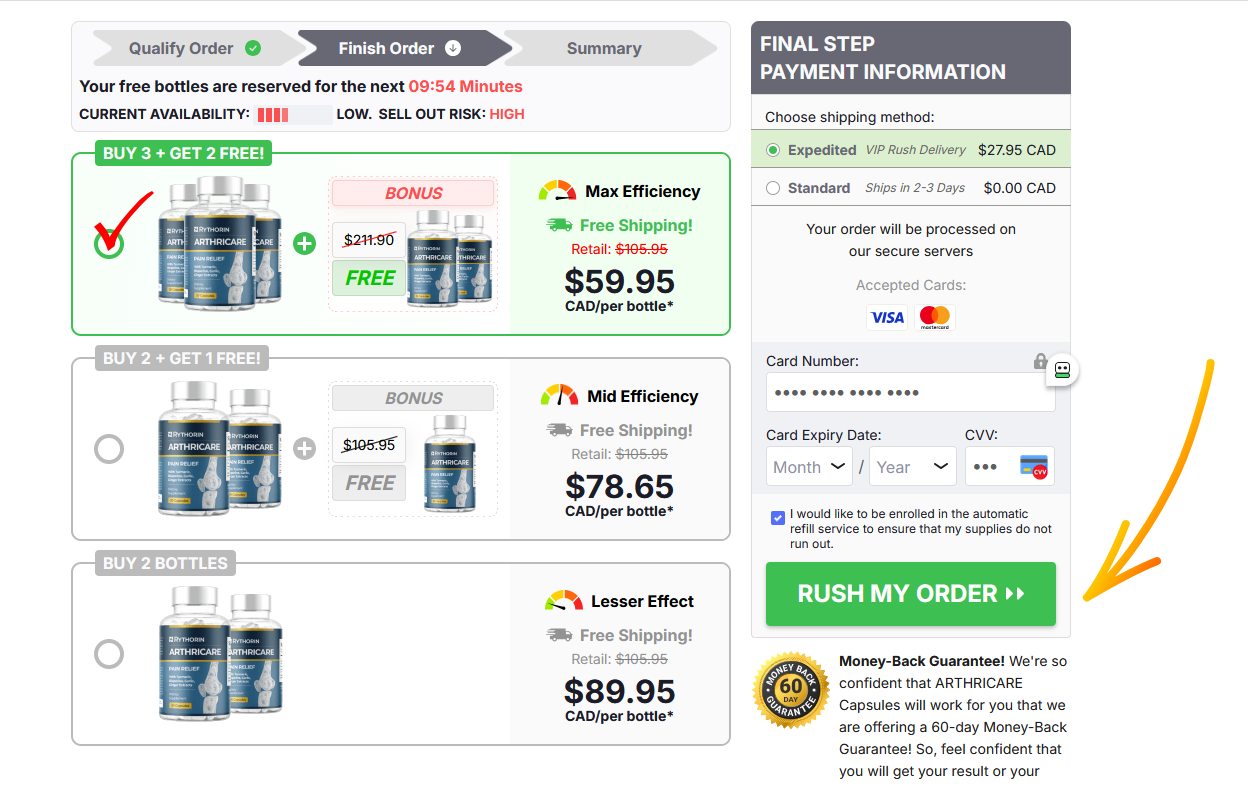
Task: Choose Standard shipping method
Action: click(x=773, y=188)
